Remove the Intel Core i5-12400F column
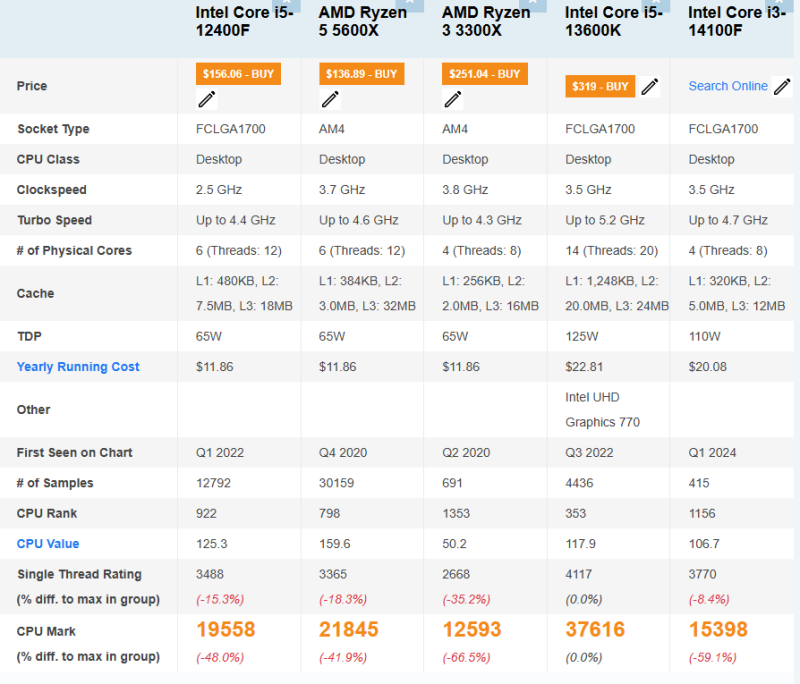 pos(288,3)
